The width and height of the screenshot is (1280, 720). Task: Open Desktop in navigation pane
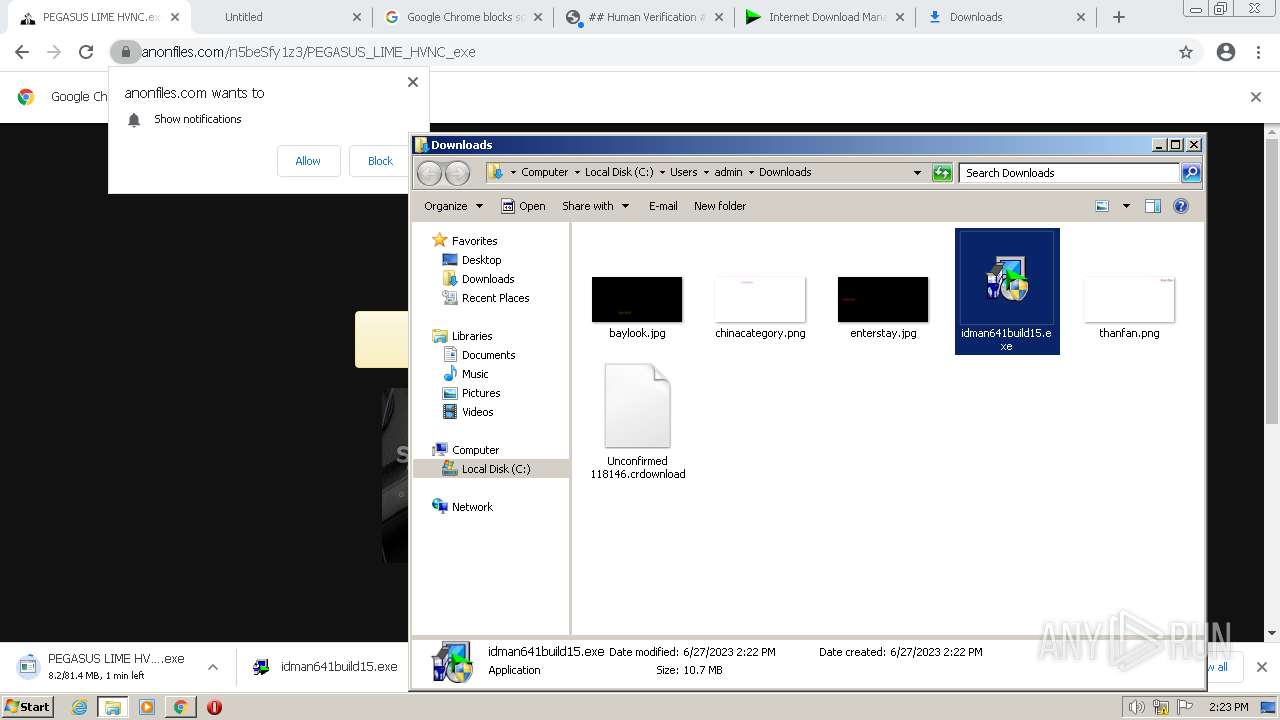pyautogui.click(x=481, y=260)
